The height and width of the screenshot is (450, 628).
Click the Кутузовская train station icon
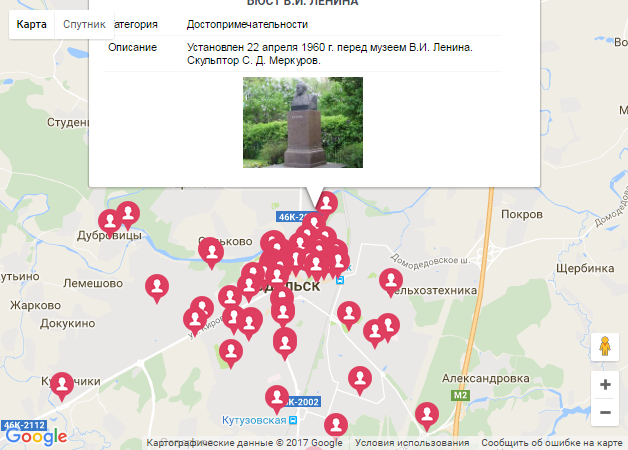(x=293, y=420)
